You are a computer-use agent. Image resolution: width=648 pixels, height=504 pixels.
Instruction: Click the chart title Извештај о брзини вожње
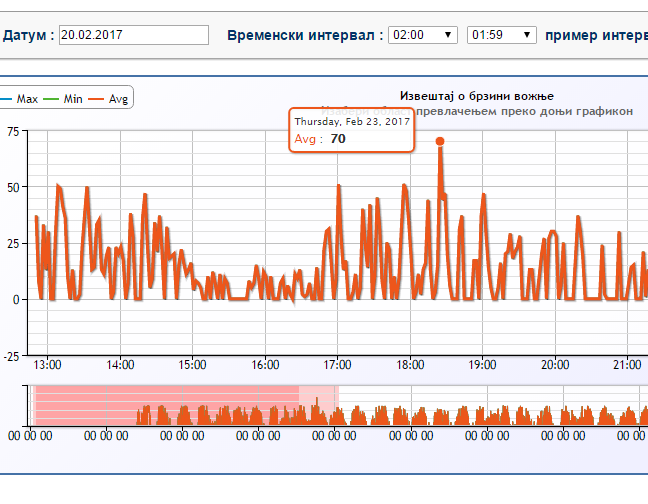[x=476, y=96]
